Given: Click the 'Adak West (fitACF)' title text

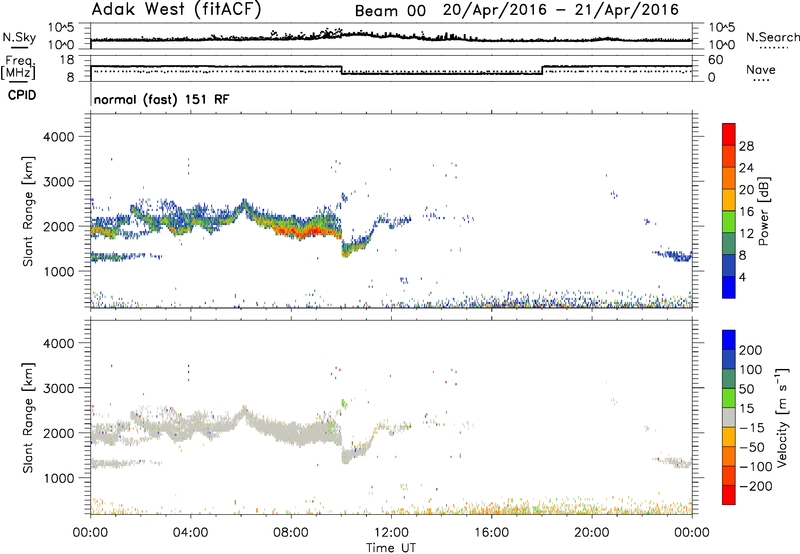Looking at the screenshot, I should pos(176,10).
